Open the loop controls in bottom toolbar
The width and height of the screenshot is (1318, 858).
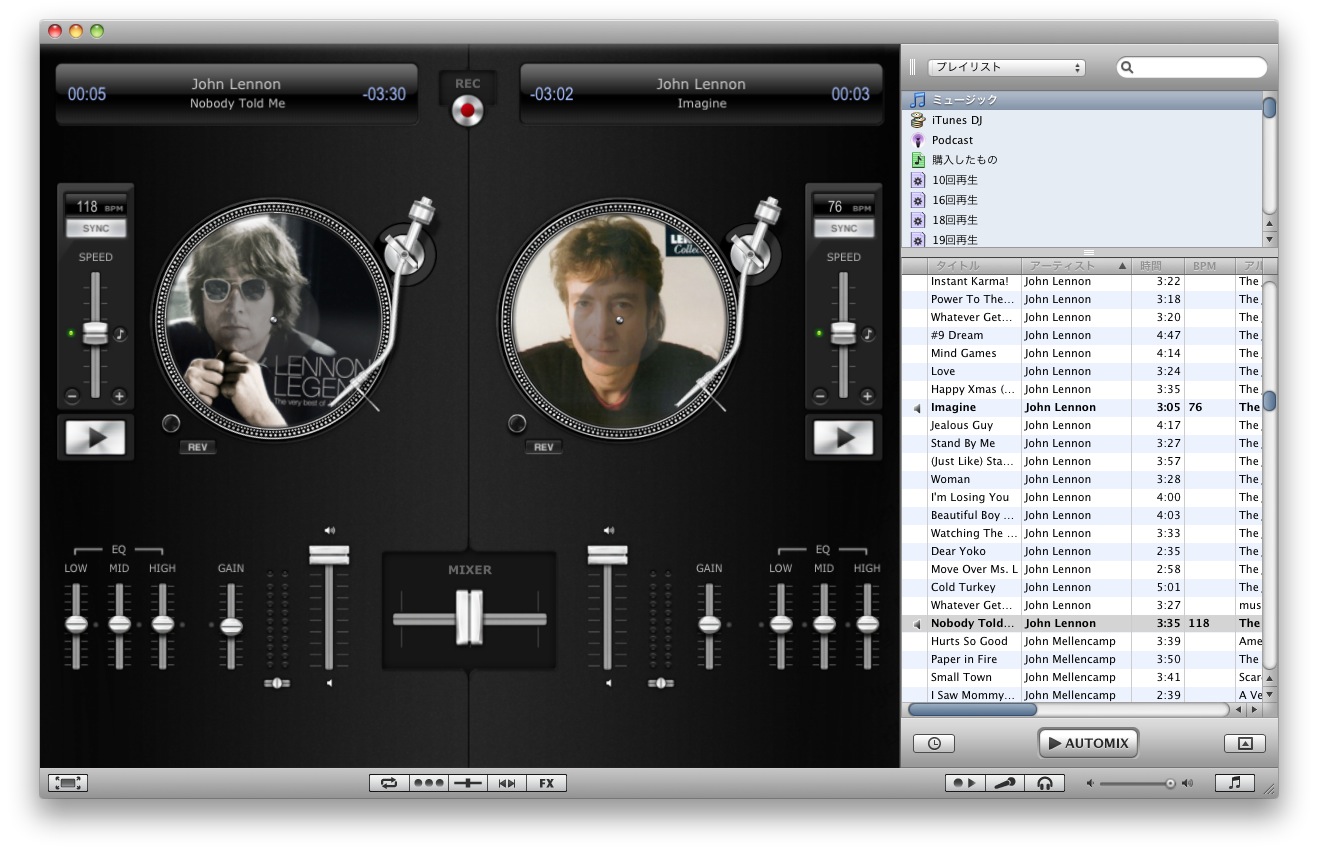point(388,783)
